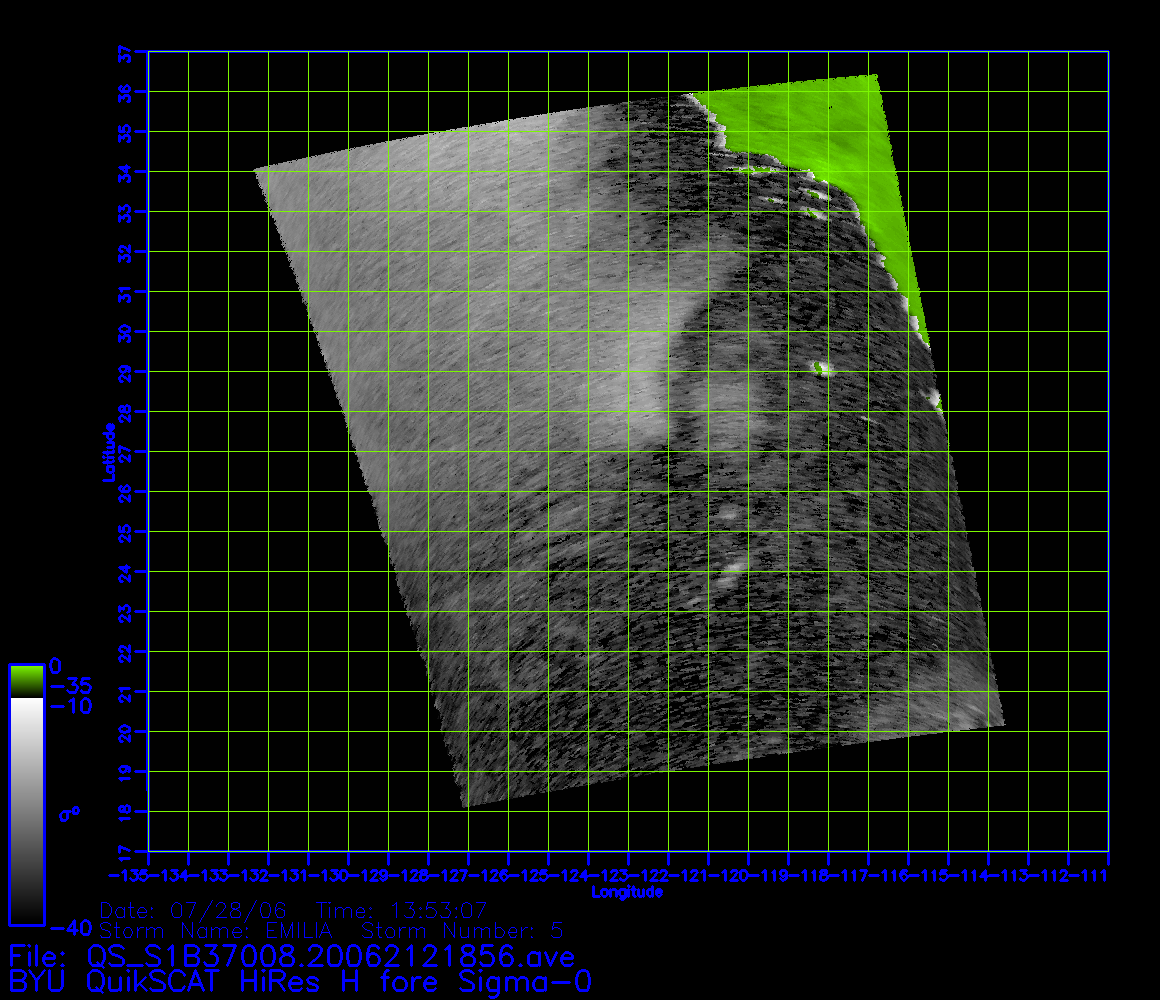Click the -35 label beside the color bar
This screenshot has width=1160, height=1000.
(x=70, y=686)
